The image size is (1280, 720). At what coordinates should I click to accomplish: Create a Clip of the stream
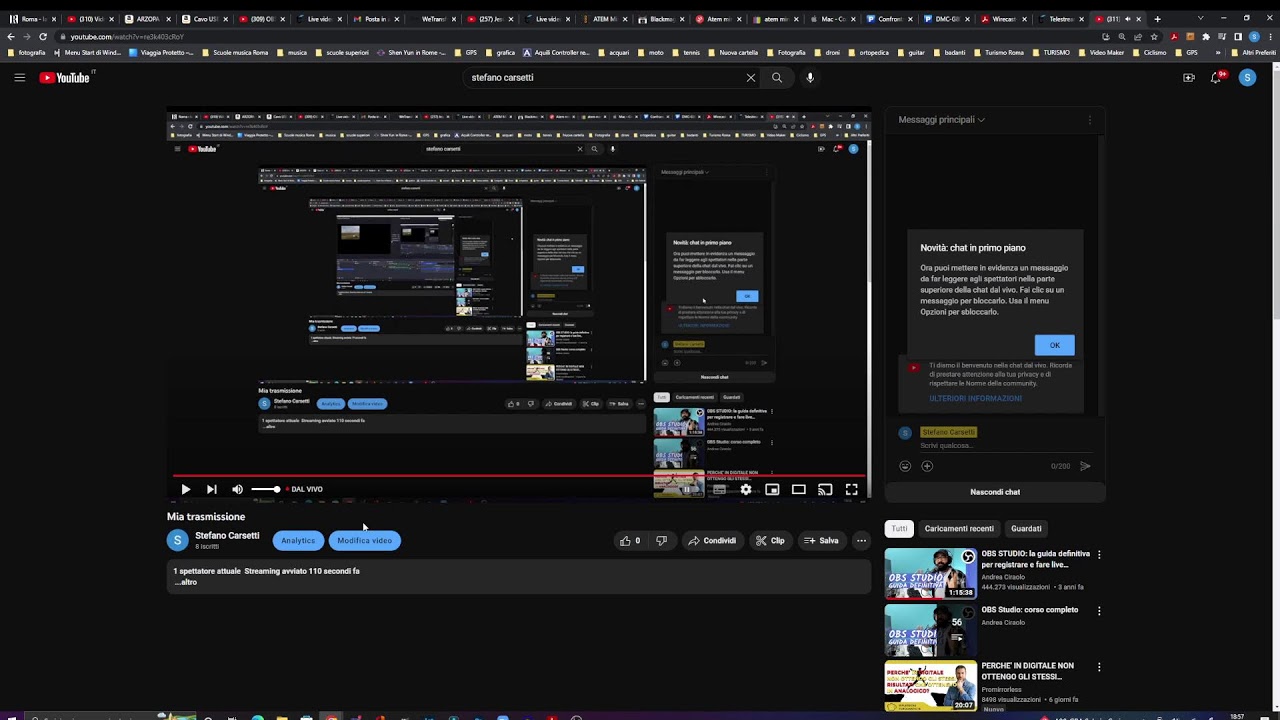point(770,541)
